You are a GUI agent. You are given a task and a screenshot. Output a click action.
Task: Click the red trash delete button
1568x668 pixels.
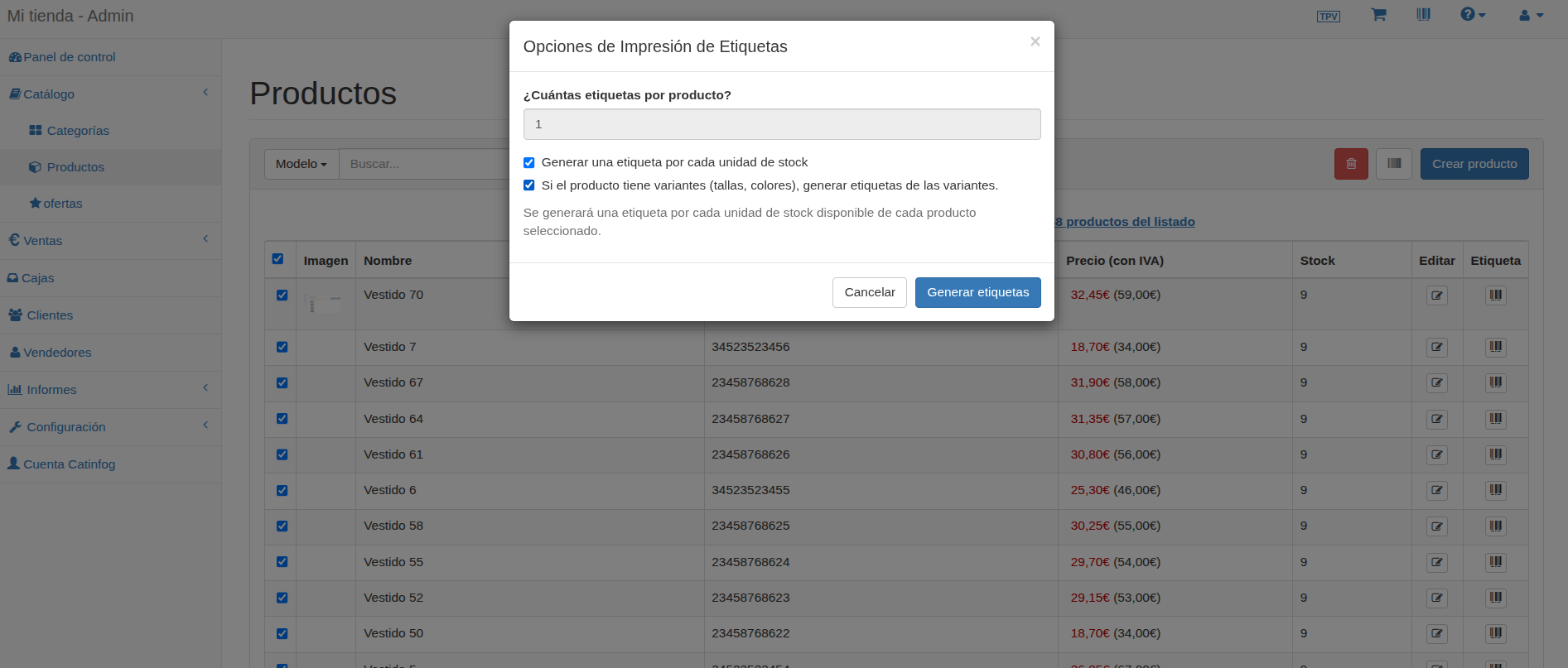pos(1351,164)
